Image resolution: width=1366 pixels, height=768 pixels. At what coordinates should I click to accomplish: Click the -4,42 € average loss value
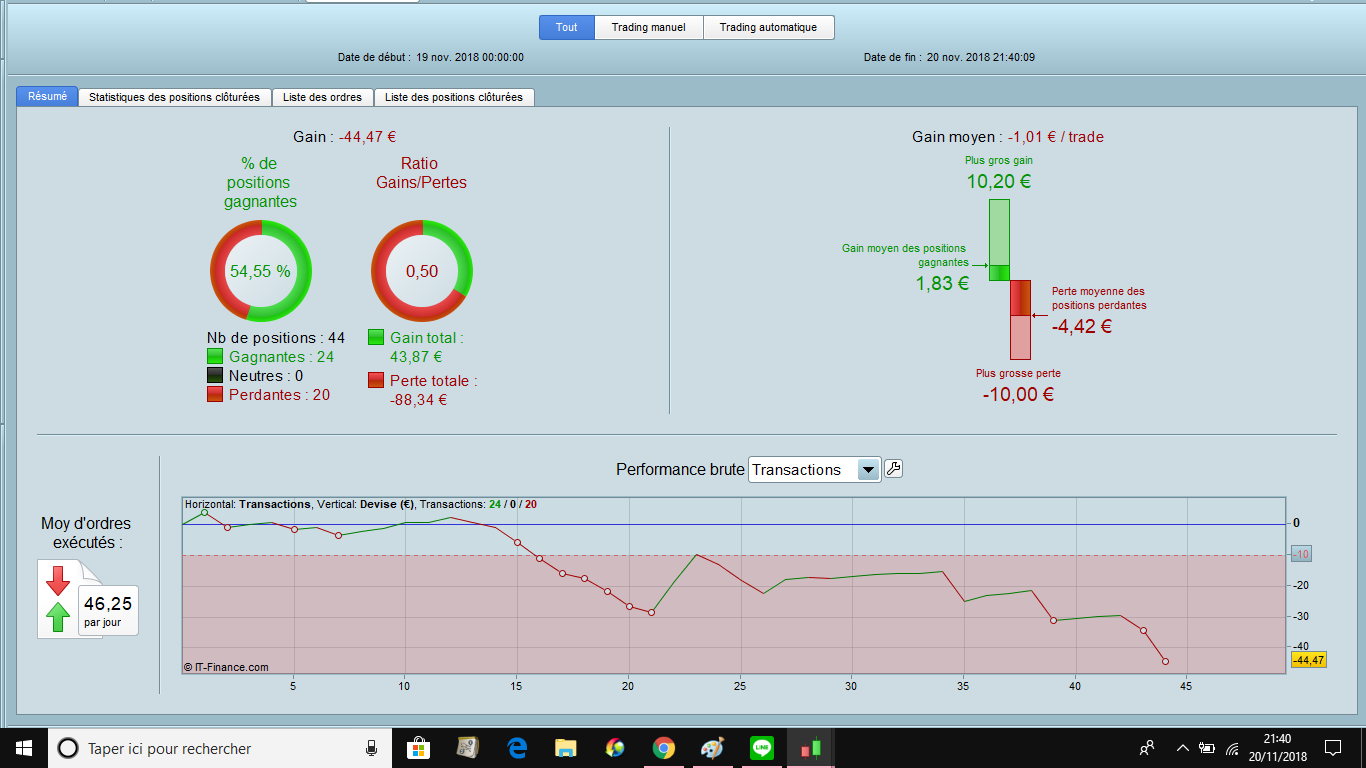(1082, 326)
